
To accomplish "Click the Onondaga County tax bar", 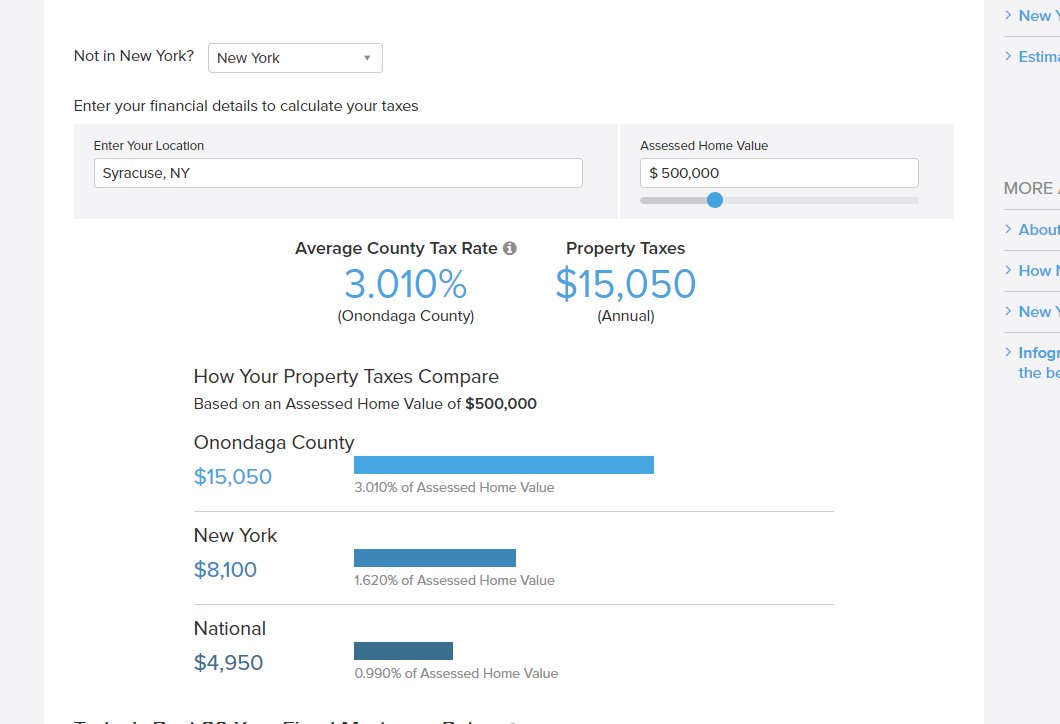I will pos(504,465).
